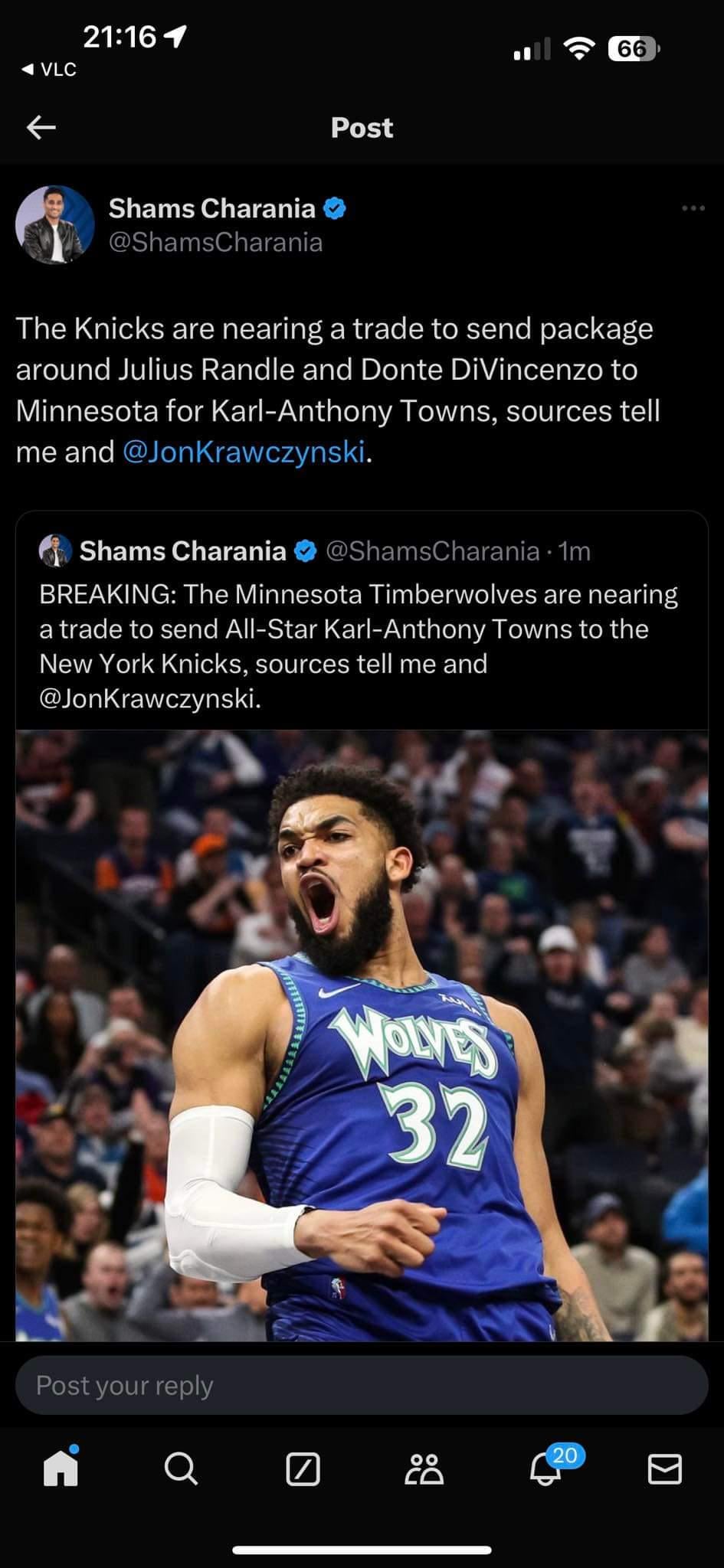Tap the Shams Charania author name
This screenshot has height=1568, width=724.
(211, 208)
